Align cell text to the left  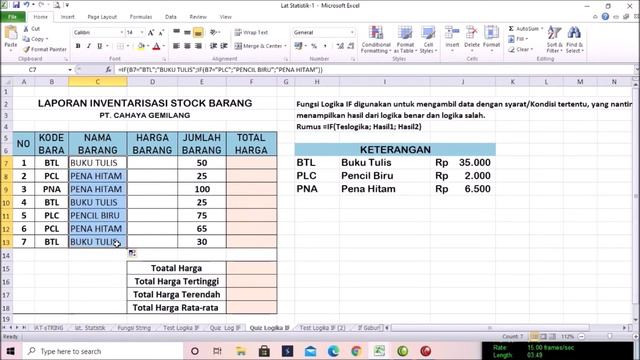(x=176, y=46)
